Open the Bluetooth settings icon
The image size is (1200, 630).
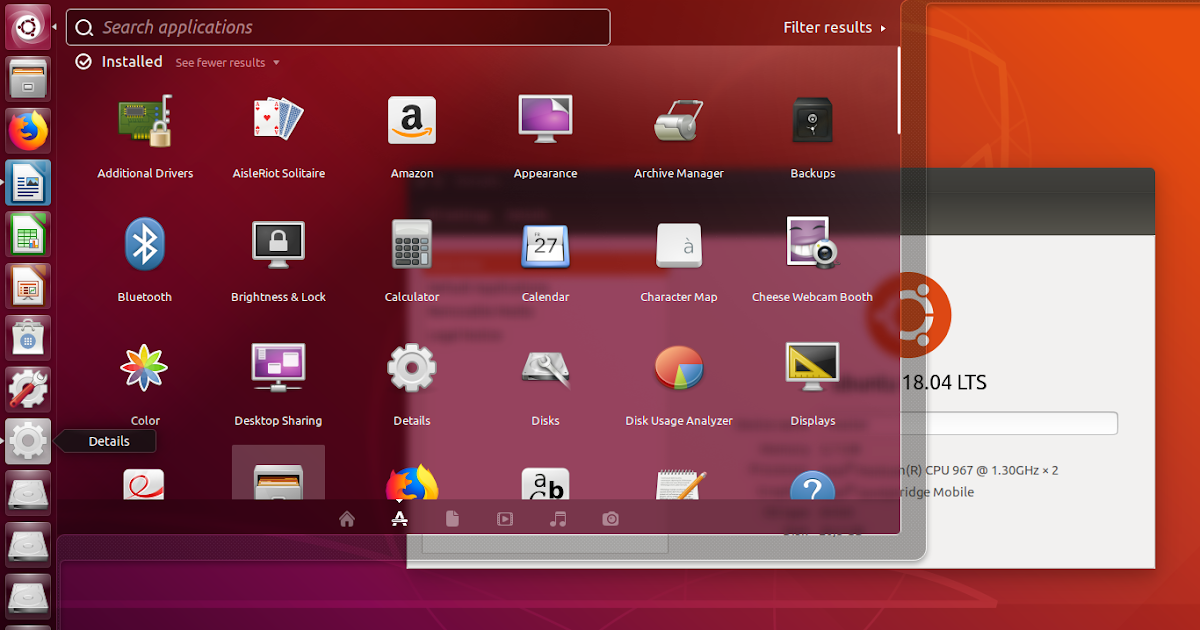tap(144, 245)
